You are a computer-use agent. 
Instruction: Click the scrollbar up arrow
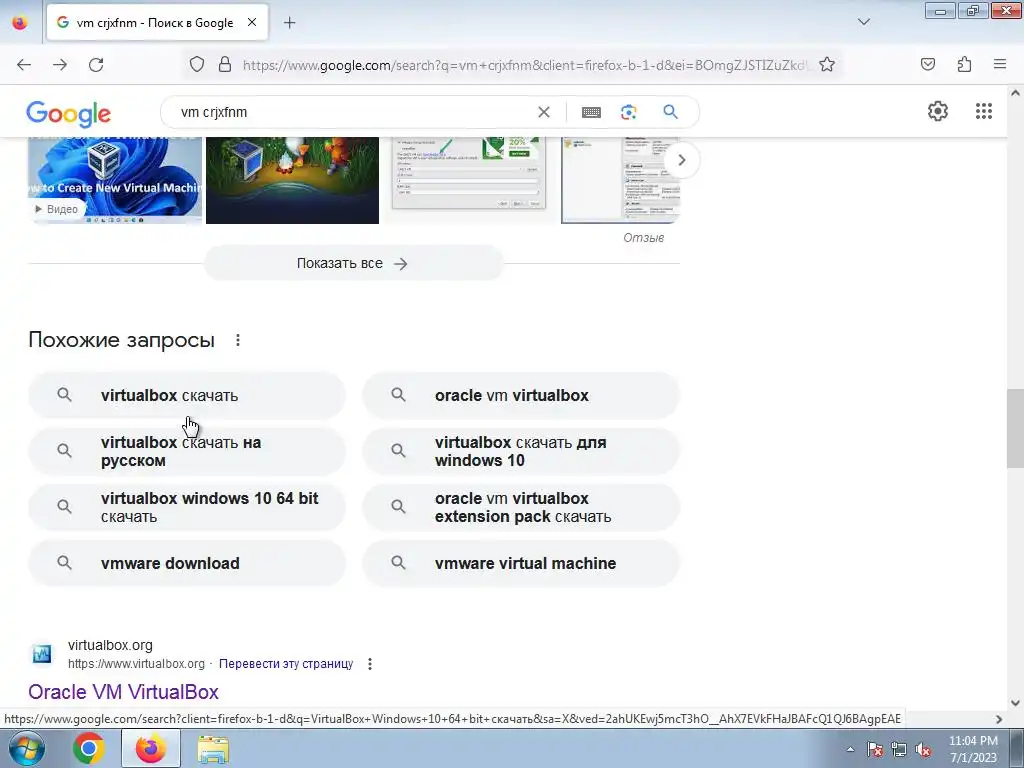(1015, 93)
